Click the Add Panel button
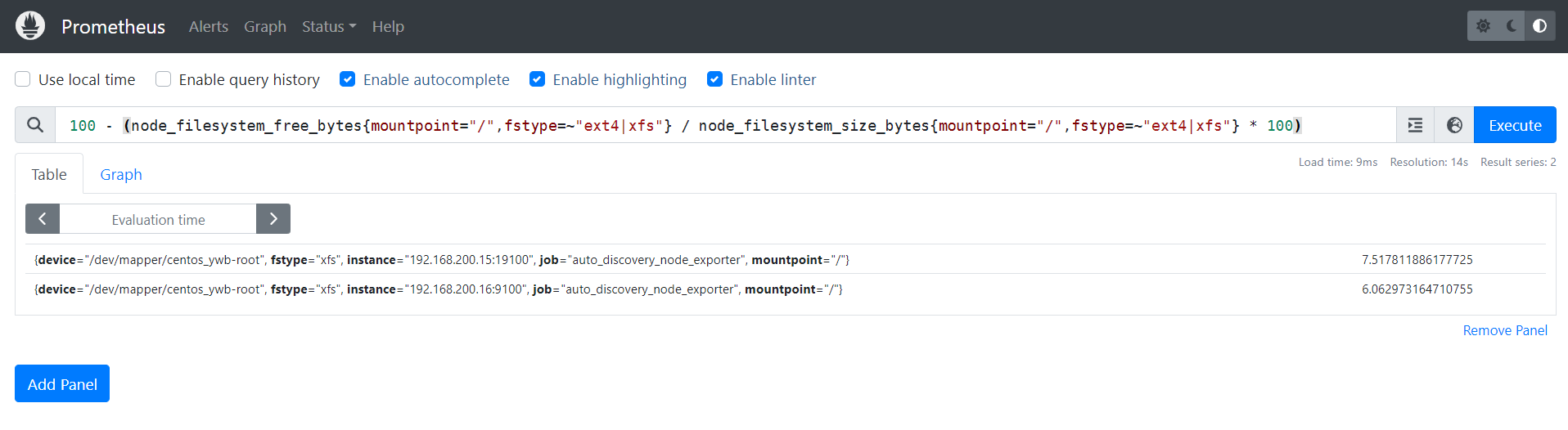Image resolution: width=1568 pixels, height=430 pixels. (62, 383)
